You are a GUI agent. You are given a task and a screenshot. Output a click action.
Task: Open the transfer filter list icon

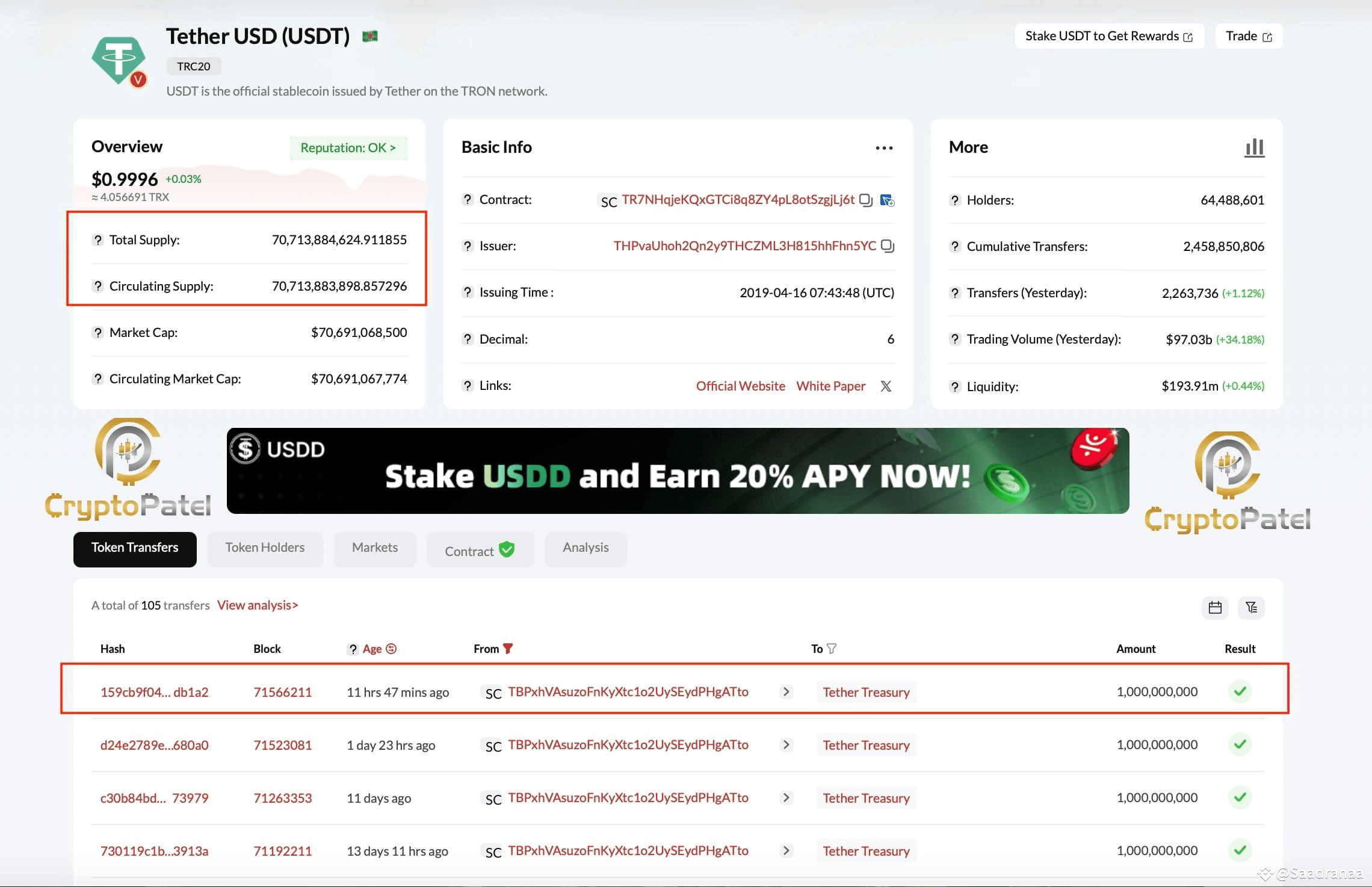[1252, 607]
